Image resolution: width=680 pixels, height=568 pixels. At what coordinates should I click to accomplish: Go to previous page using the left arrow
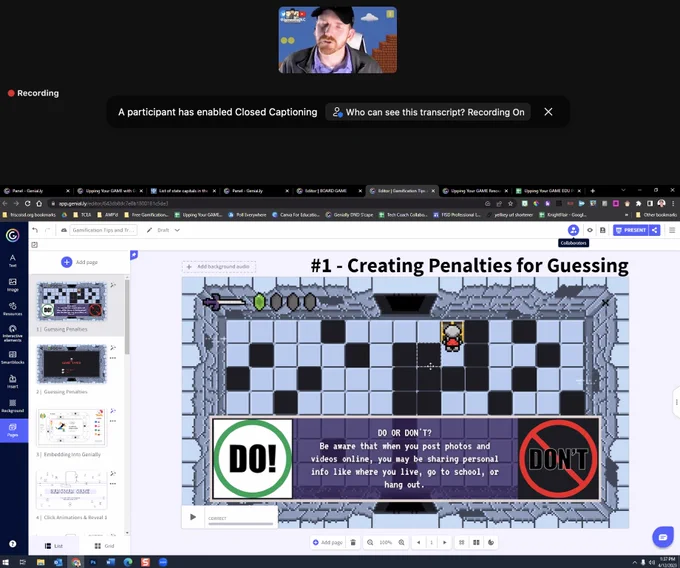coord(418,542)
